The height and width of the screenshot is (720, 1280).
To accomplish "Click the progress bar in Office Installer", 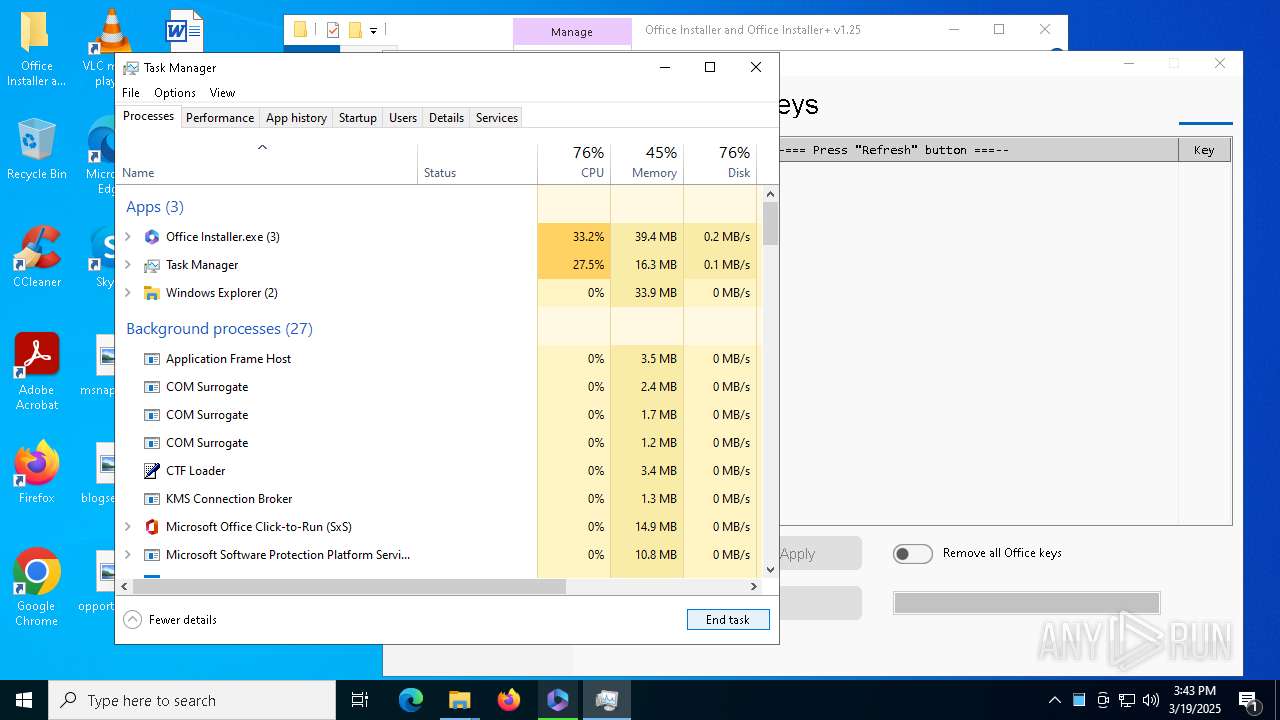I will click(x=1027, y=603).
